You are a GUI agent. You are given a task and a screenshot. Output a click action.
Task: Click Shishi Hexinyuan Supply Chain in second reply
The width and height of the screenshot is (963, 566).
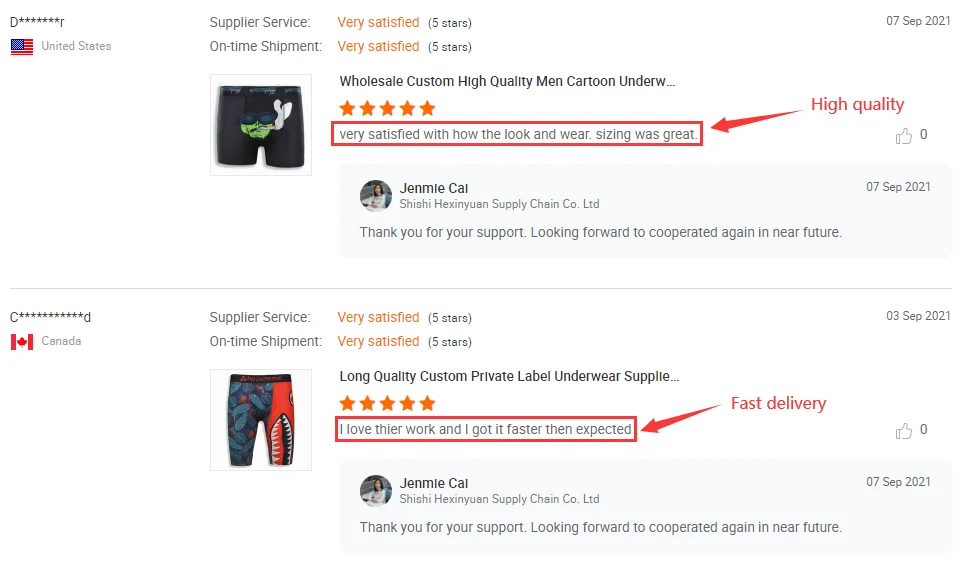pyautogui.click(x=499, y=499)
